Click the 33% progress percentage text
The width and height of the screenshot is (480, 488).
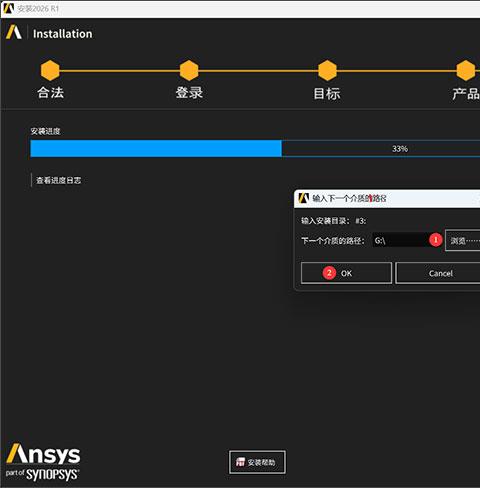tap(400, 149)
